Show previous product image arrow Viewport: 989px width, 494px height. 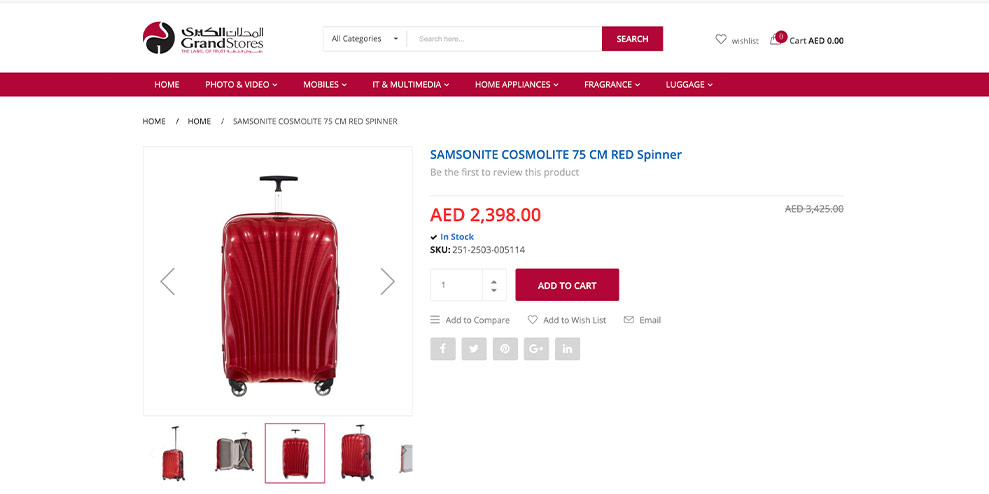click(168, 281)
